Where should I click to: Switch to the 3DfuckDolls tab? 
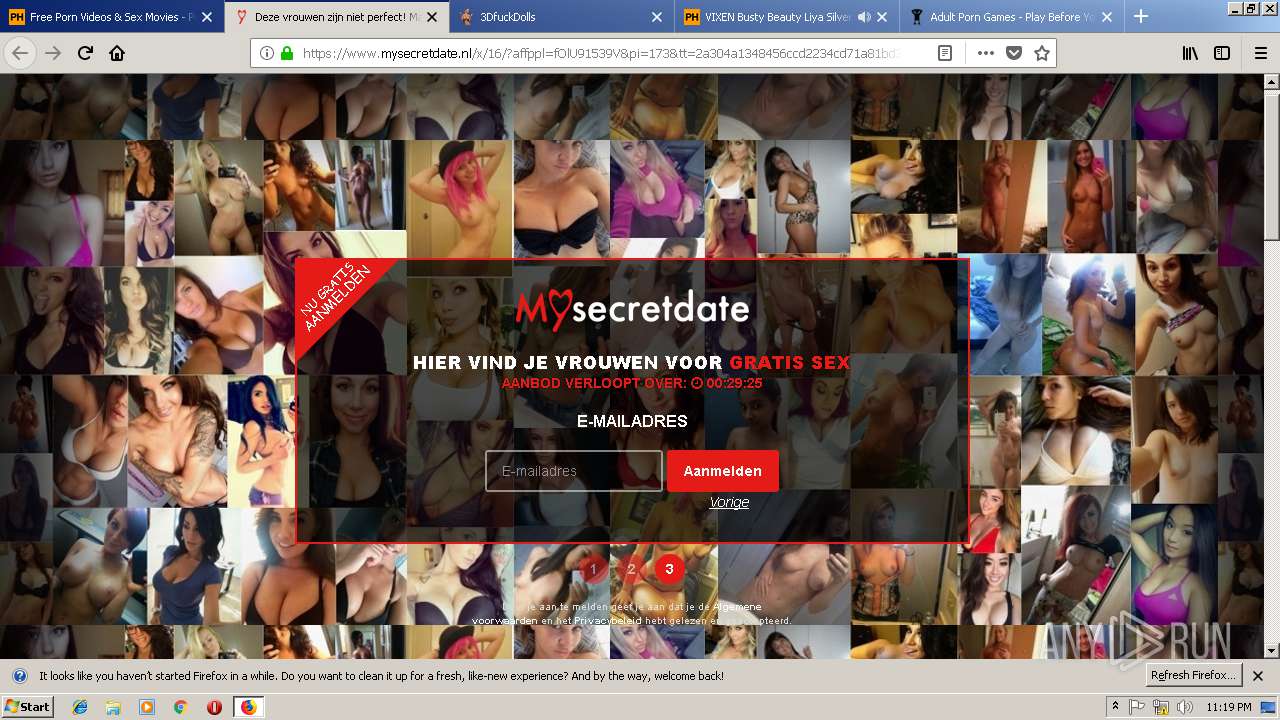[562, 17]
